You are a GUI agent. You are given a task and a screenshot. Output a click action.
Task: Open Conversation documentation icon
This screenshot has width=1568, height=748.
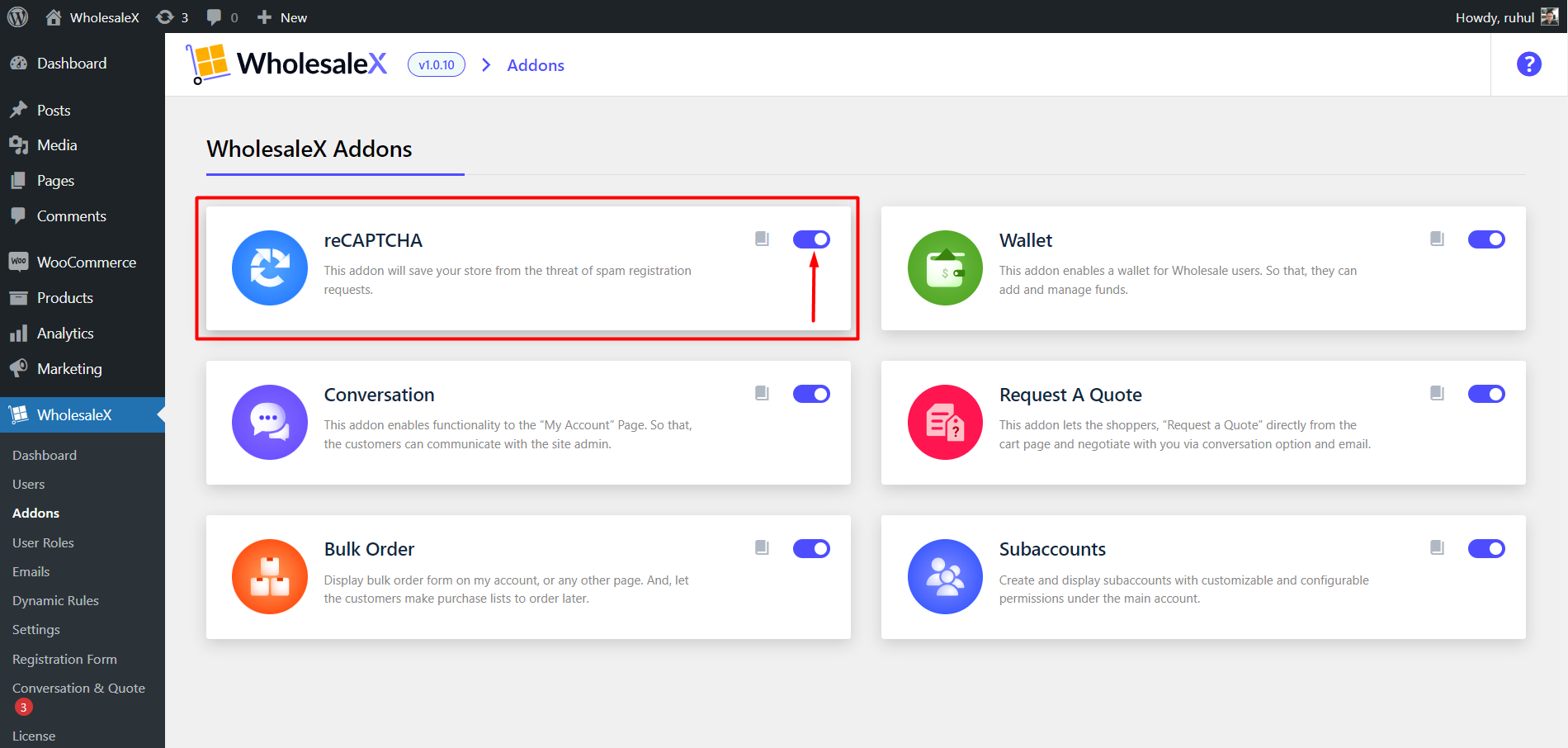point(762,393)
